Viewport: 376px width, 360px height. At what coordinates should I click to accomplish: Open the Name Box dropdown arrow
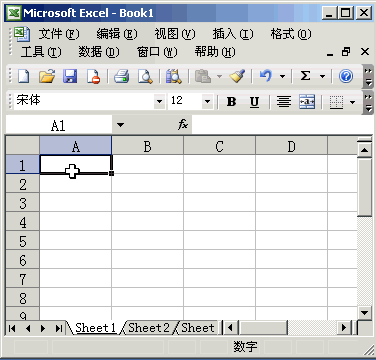coord(120,125)
